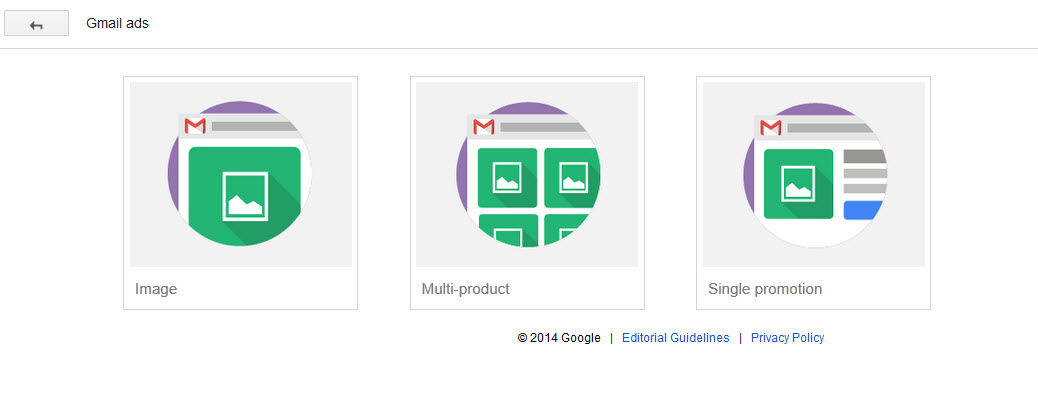Click the "Image" label text
This screenshot has height=410, width=1038.
(x=156, y=289)
